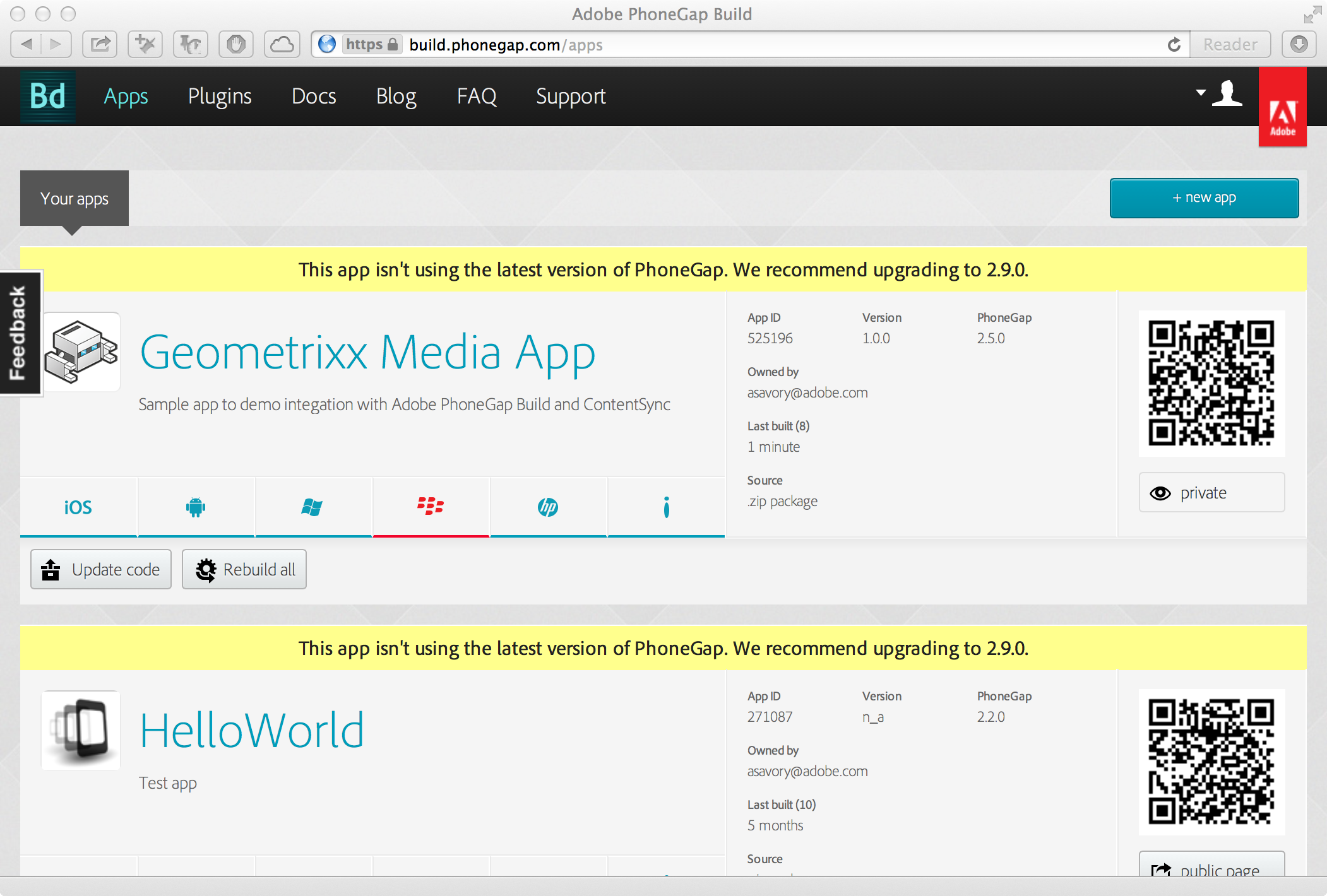This screenshot has height=896, width=1327.
Task: Click the HelloWorld app phone icon
Action: click(x=81, y=731)
